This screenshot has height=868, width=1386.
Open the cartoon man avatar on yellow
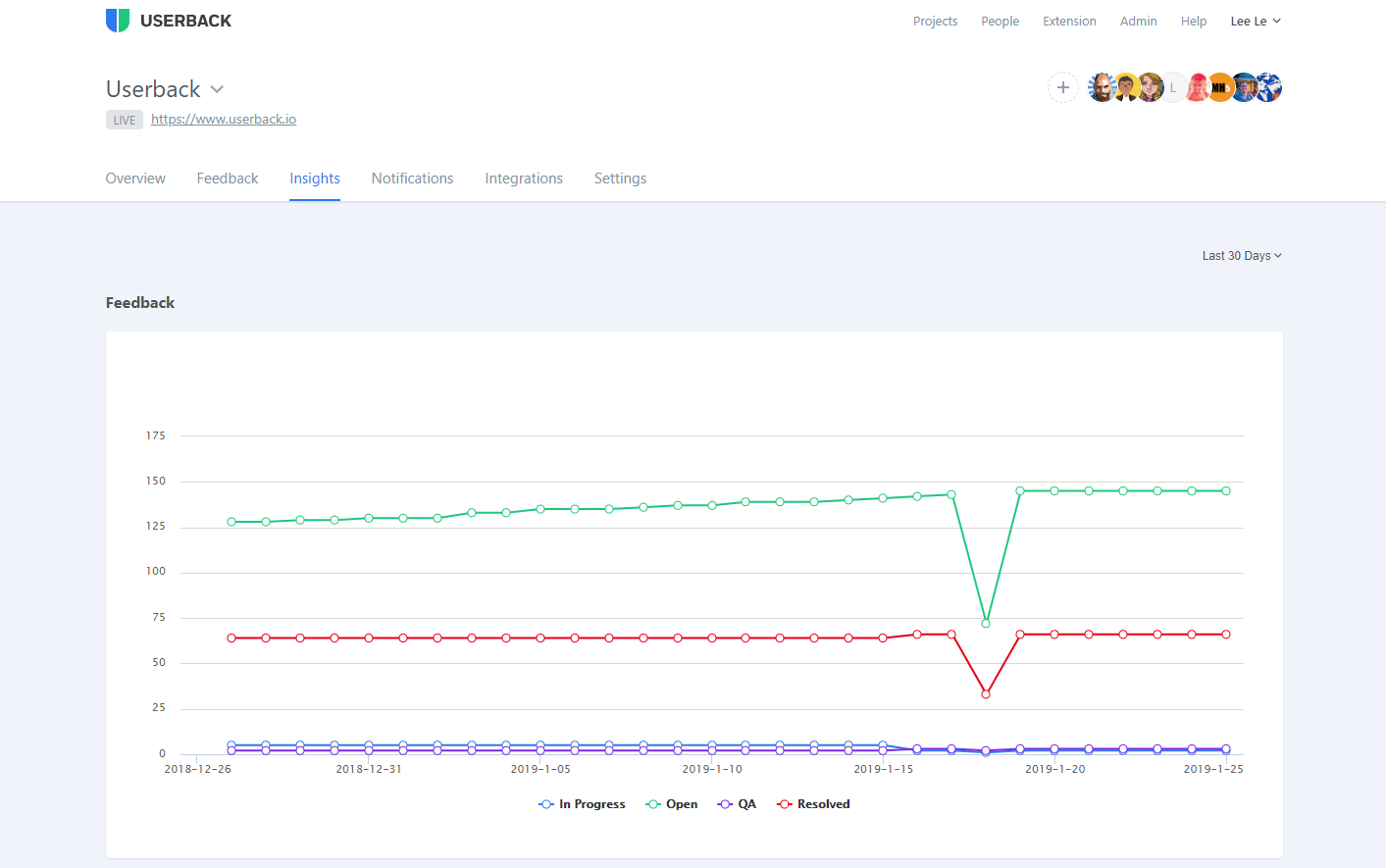click(x=1125, y=87)
